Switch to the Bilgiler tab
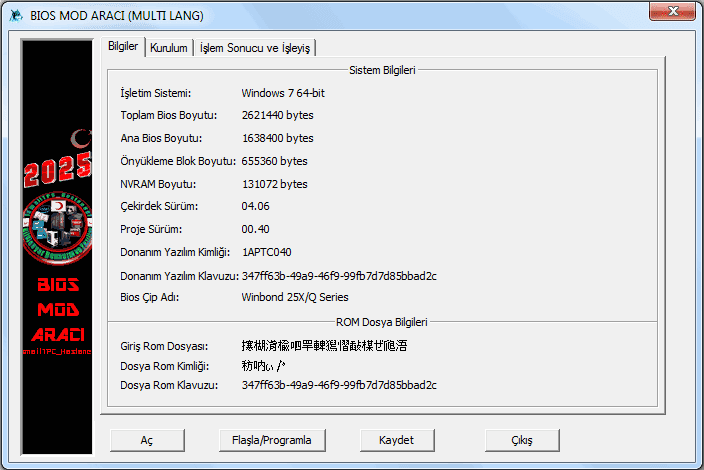 [x=123, y=47]
